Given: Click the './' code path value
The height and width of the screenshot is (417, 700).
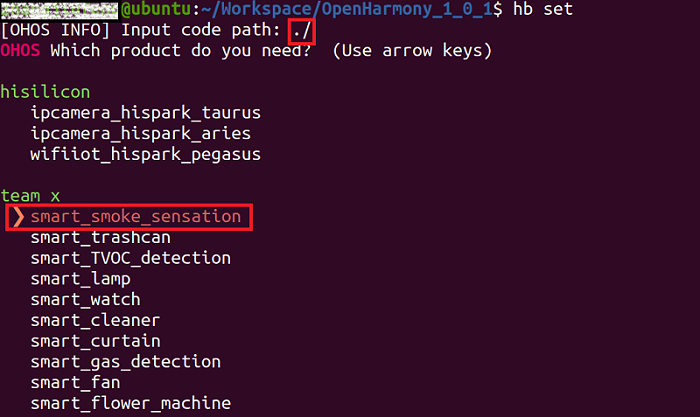Looking at the screenshot, I should 301,30.
